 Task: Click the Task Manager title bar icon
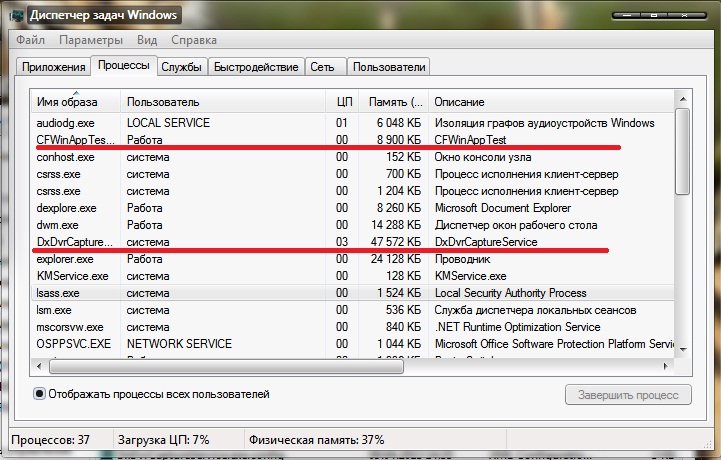click(17, 15)
